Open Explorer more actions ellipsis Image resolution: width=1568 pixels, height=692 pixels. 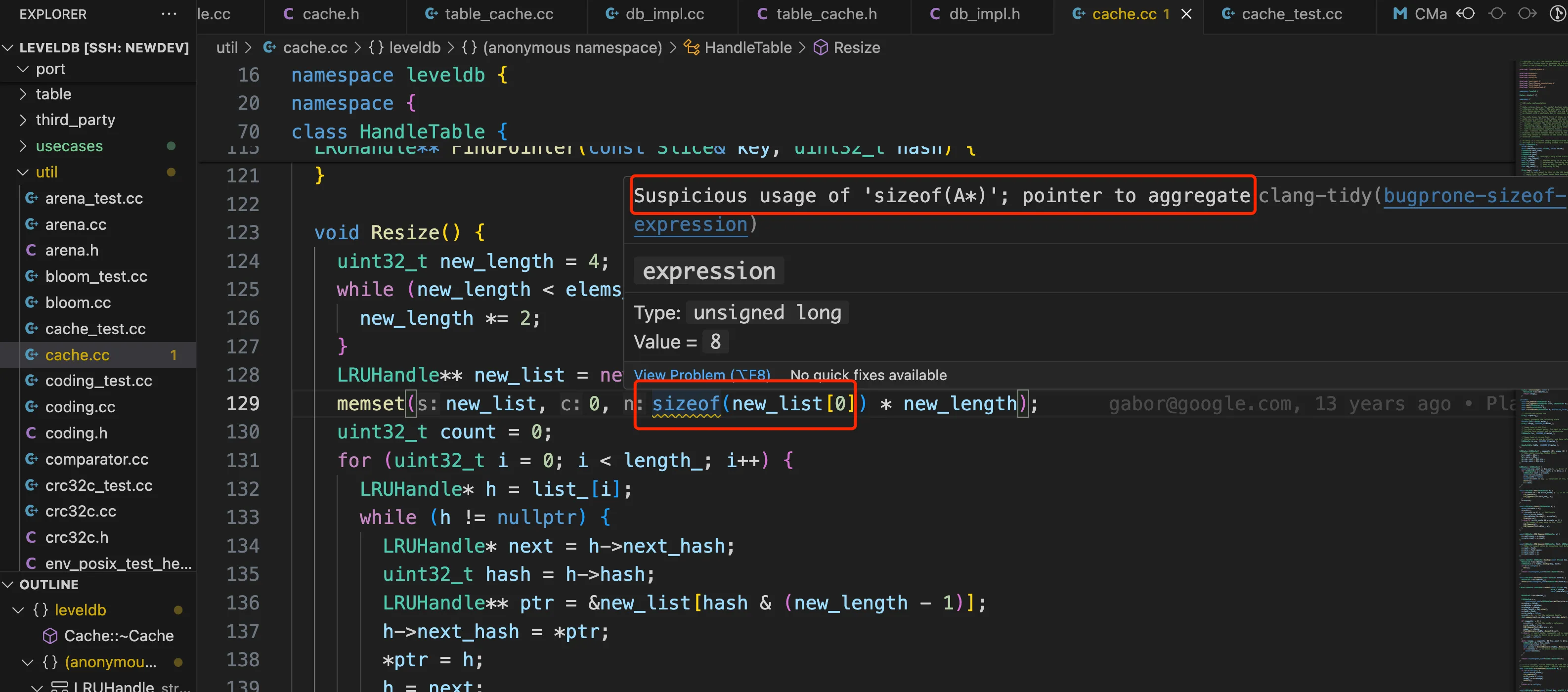tap(169, 14)
